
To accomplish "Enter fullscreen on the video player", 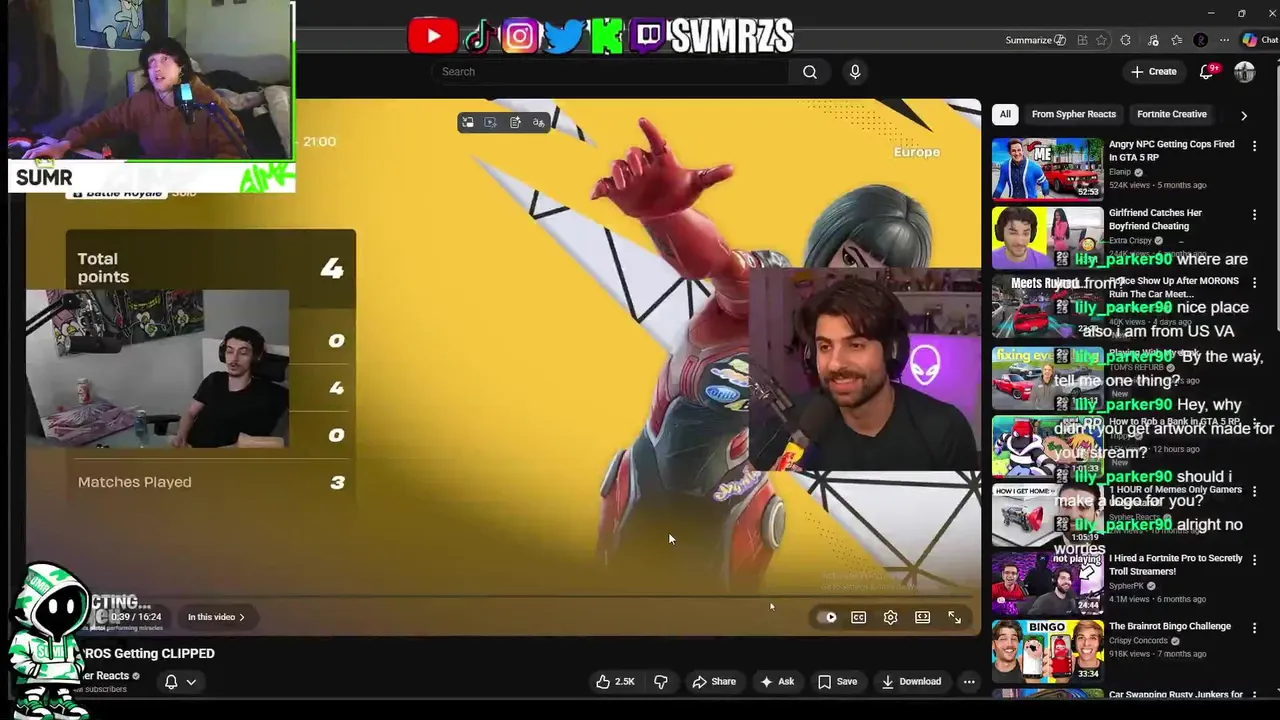I will [955, 617].
